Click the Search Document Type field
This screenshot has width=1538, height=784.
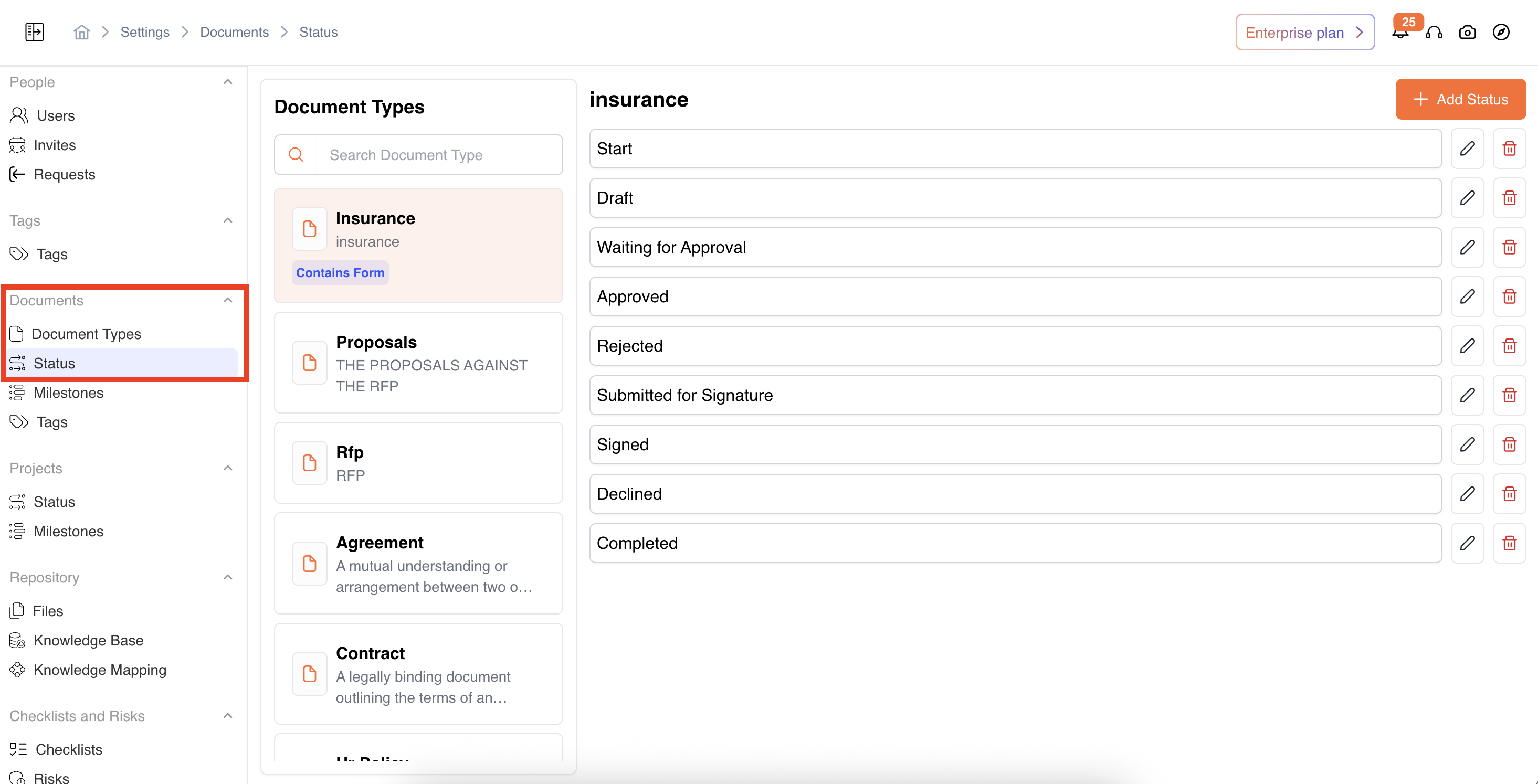[x=439, y=155]
